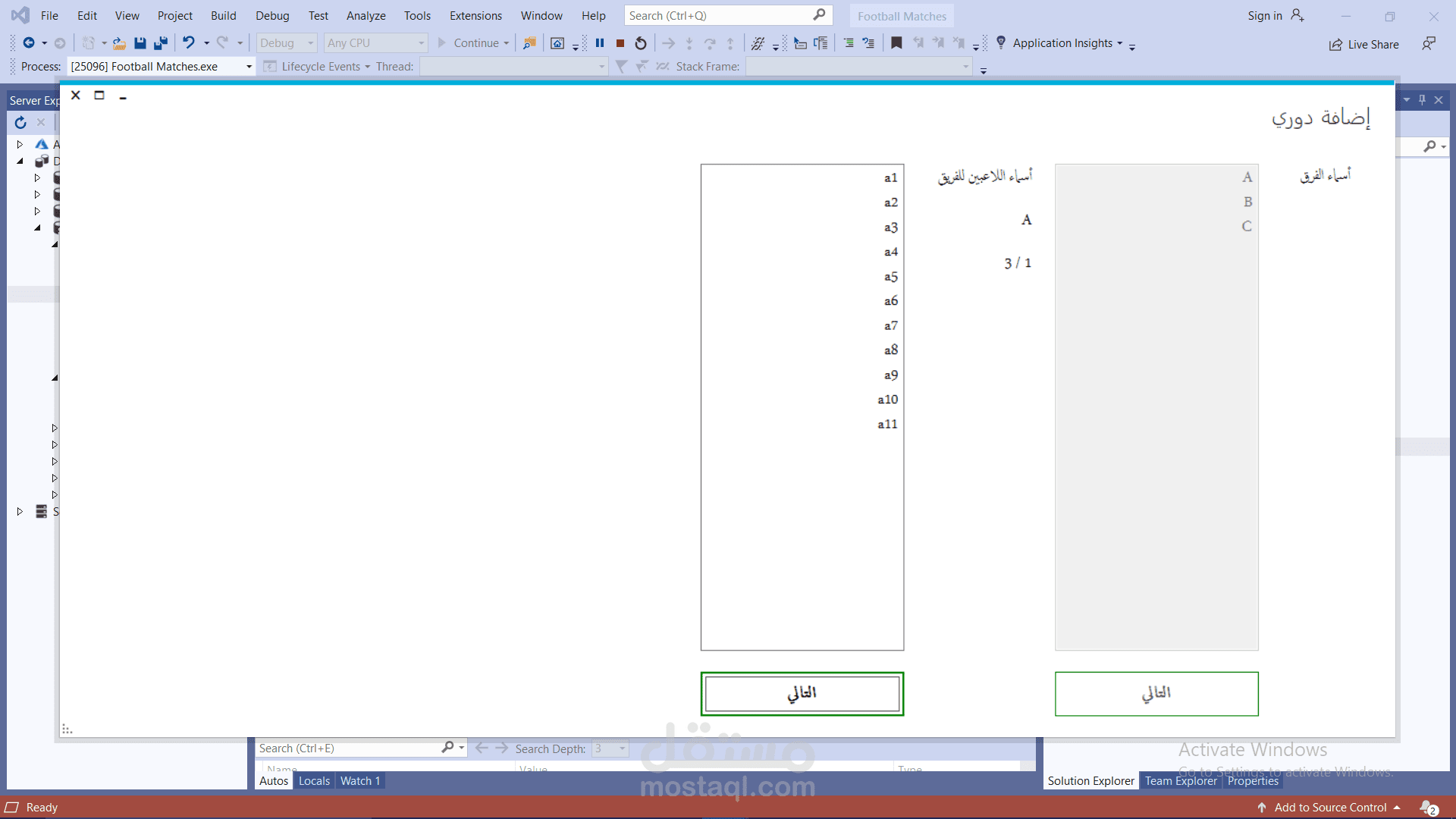
Task: Toggle a bookmark with the bookmark icon
Action: tap(896, 43)
